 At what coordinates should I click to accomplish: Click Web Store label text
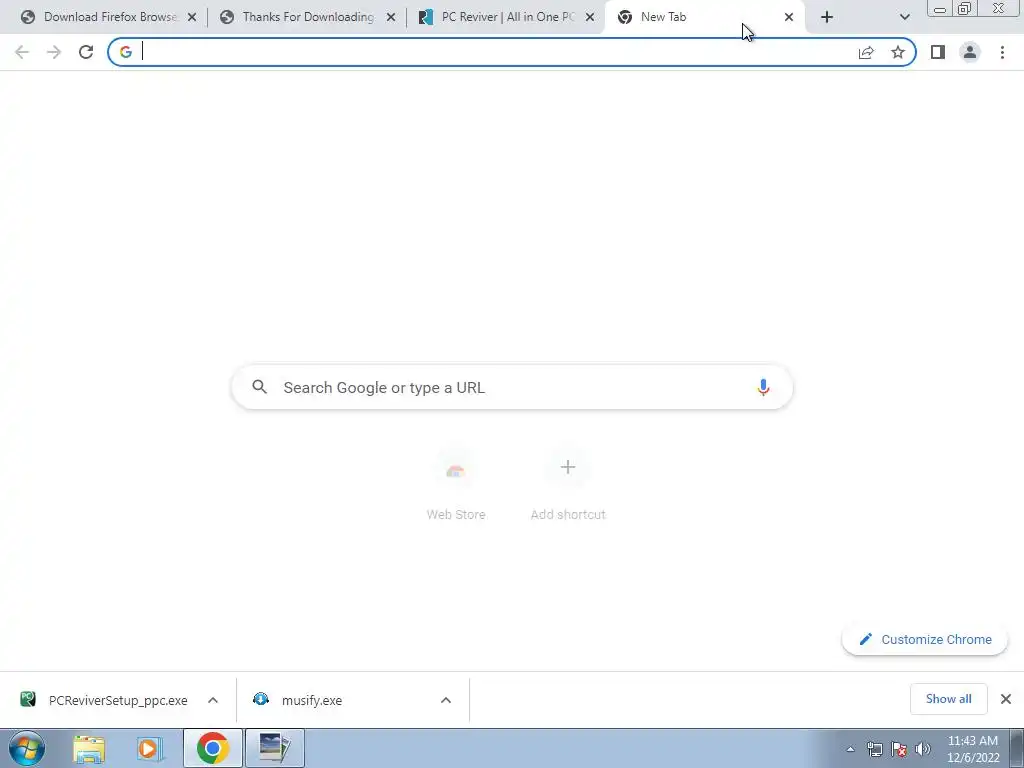coord(456,515)
